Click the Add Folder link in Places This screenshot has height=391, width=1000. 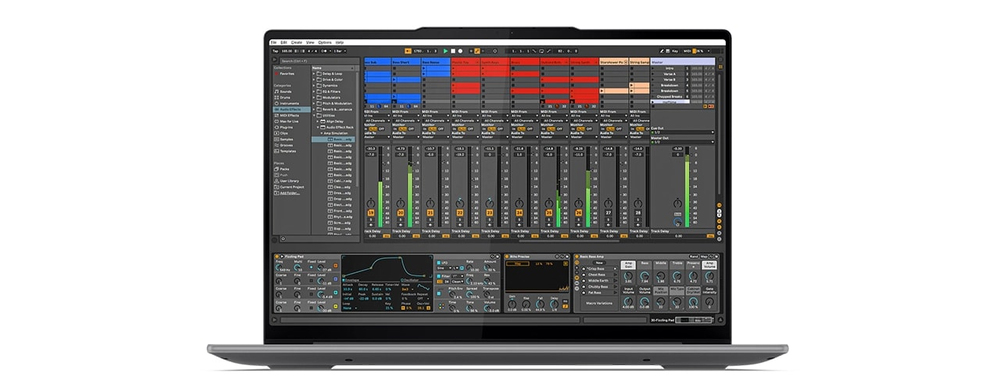288,193
